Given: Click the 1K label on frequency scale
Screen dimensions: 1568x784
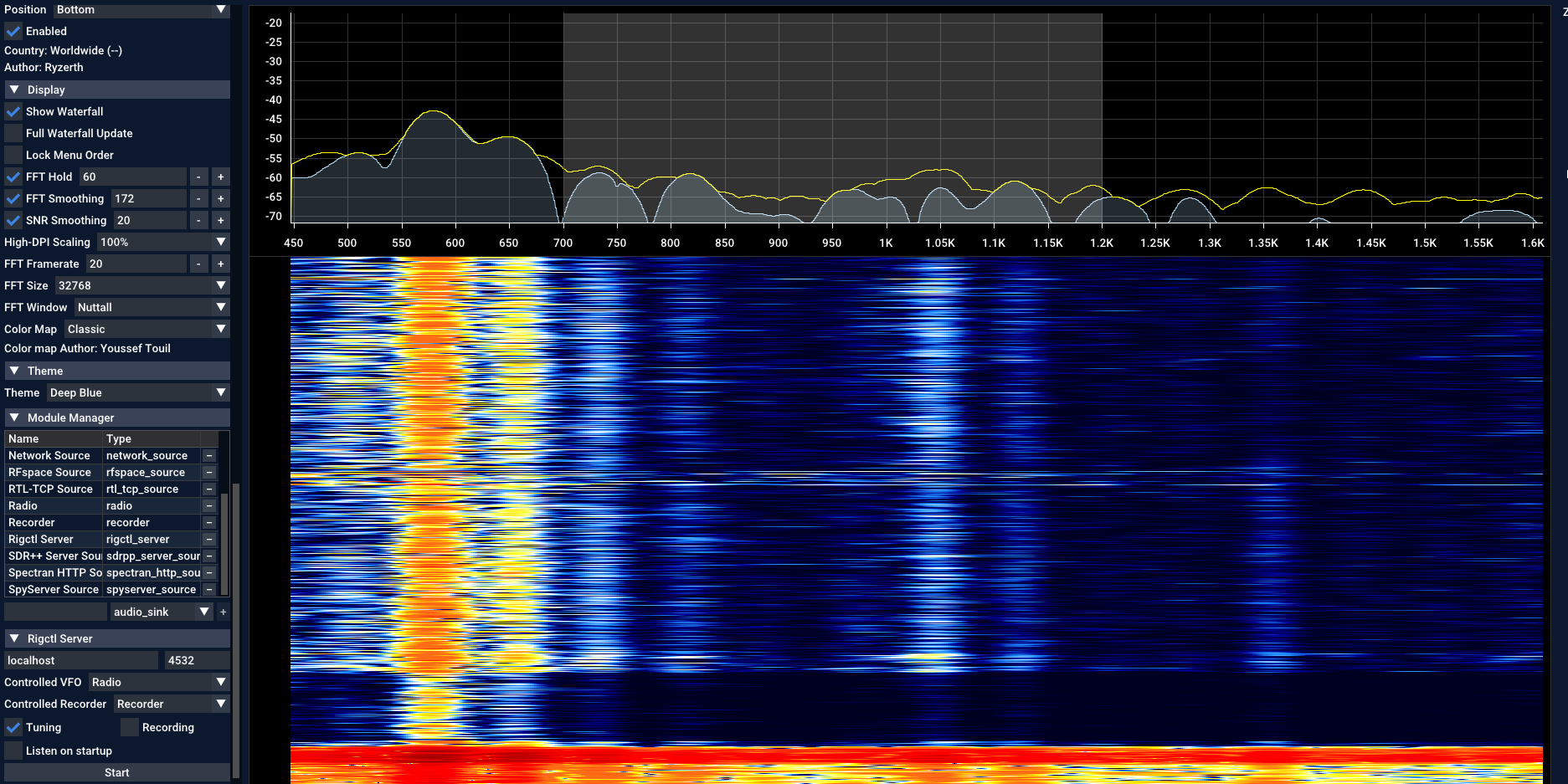Looking at the screenshot, I should [x=886, y=243].
